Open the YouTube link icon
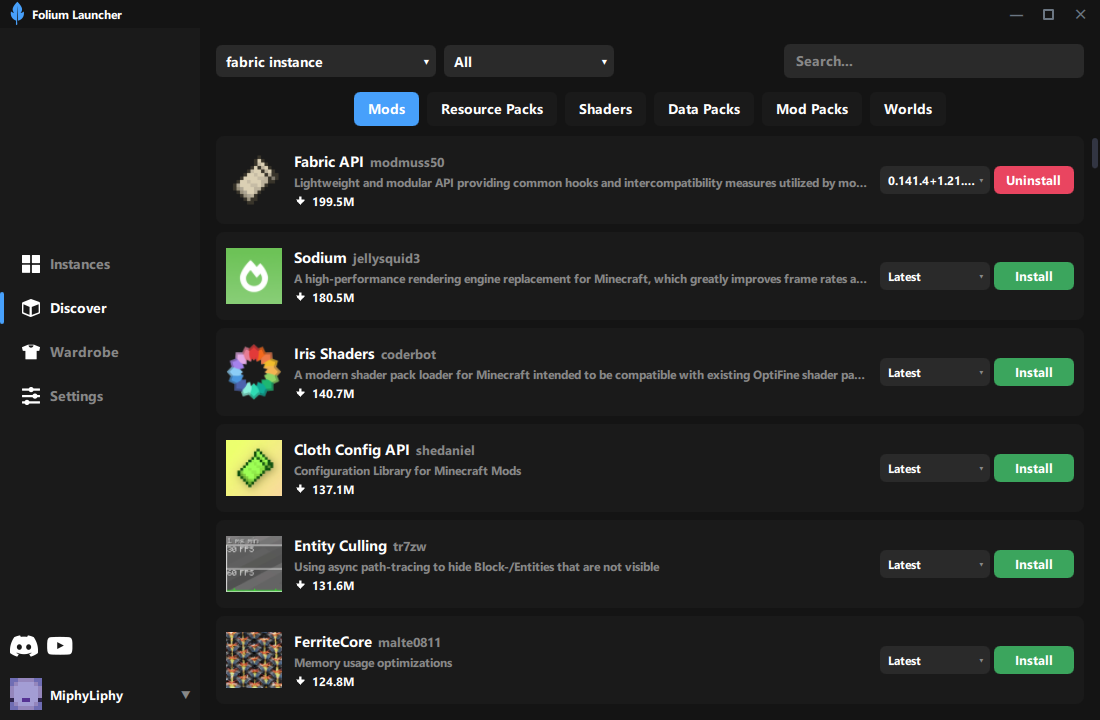This screenshot has width=1100, height=720. tap(60, 646)
